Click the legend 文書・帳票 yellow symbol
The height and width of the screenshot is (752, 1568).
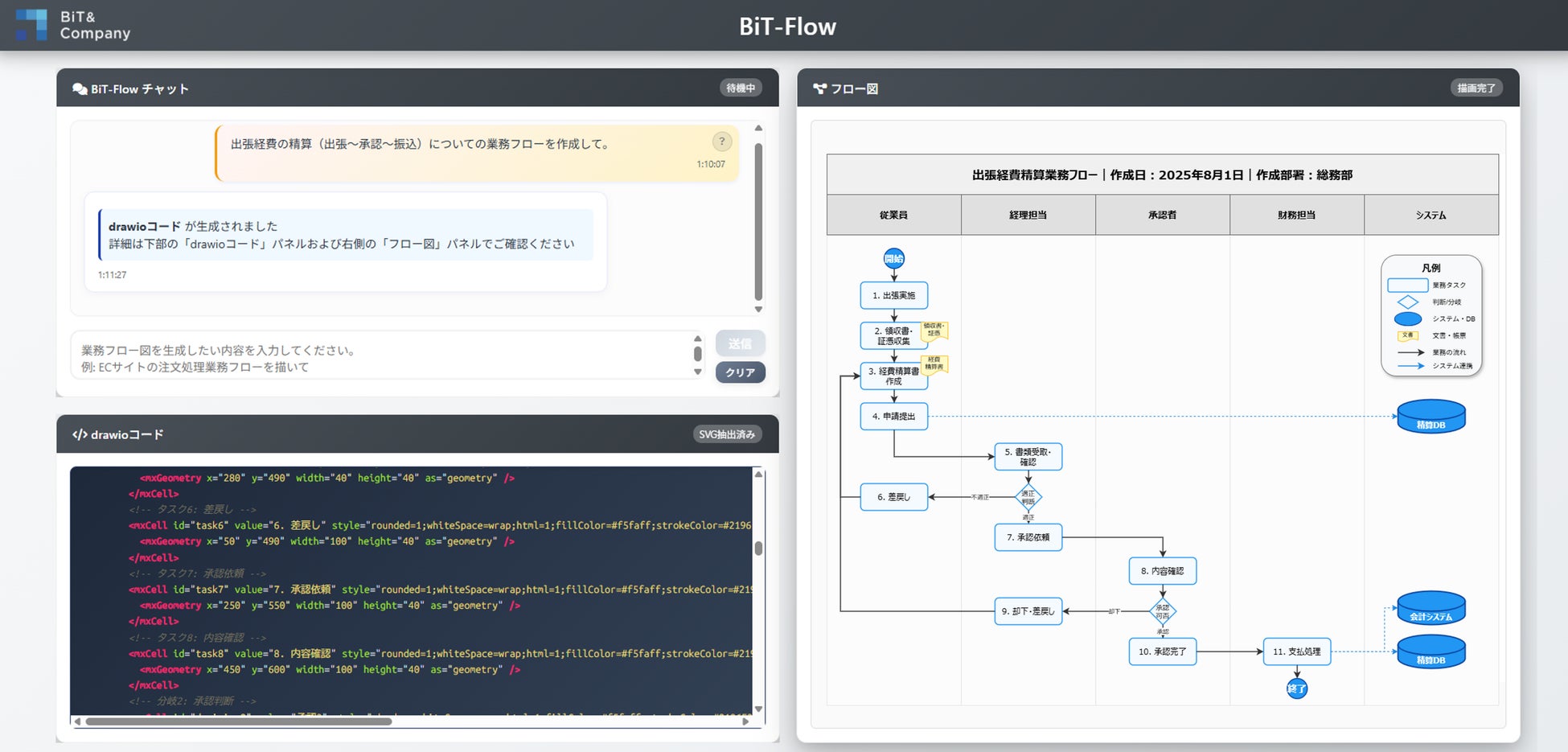coord(1407,335)
